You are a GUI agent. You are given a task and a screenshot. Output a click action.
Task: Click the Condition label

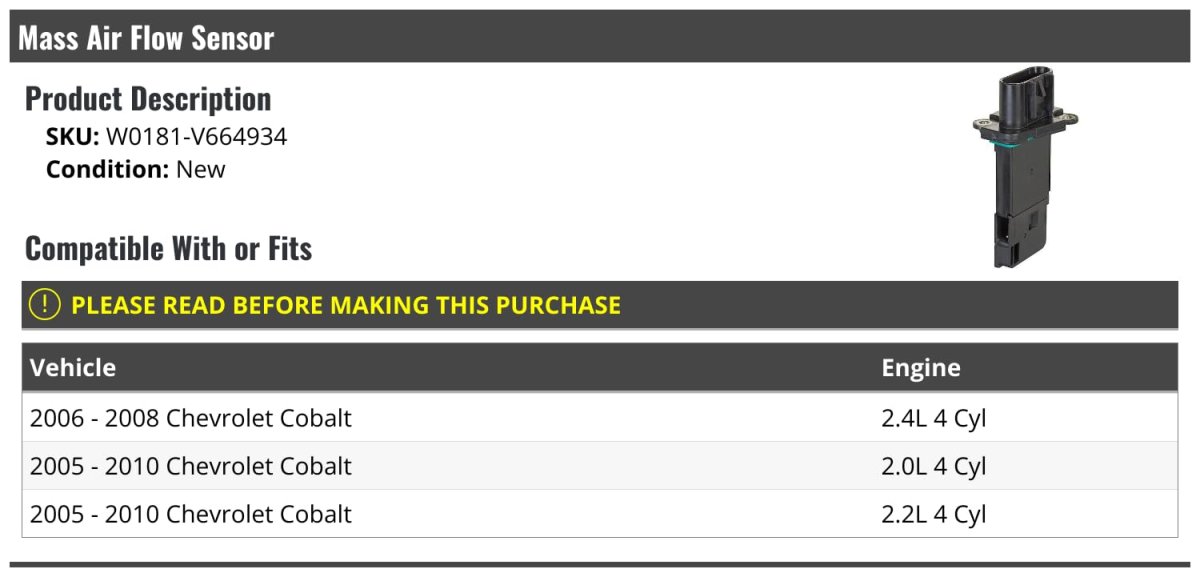[x=107, y=169]
